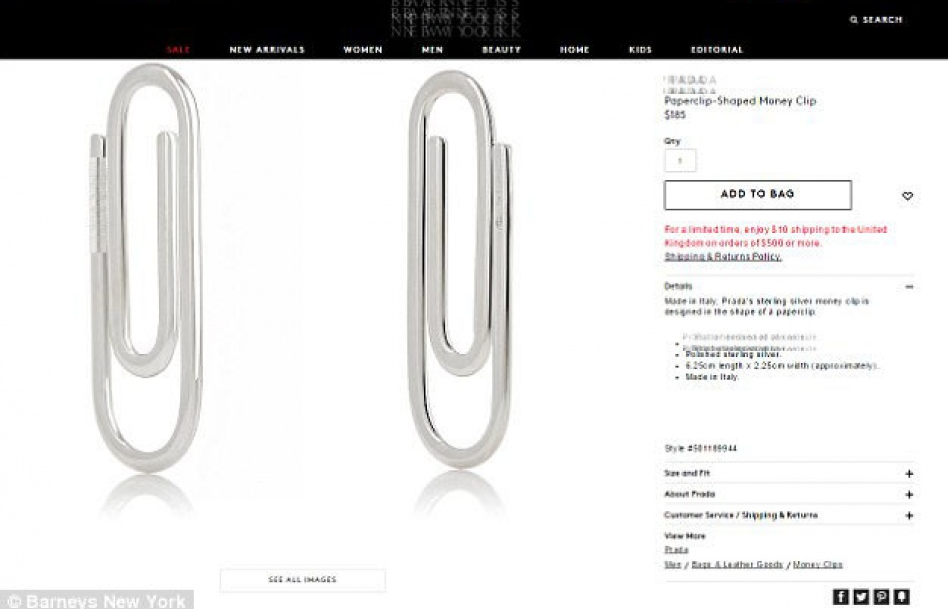Open the Sale menu item

pos(178,50)
